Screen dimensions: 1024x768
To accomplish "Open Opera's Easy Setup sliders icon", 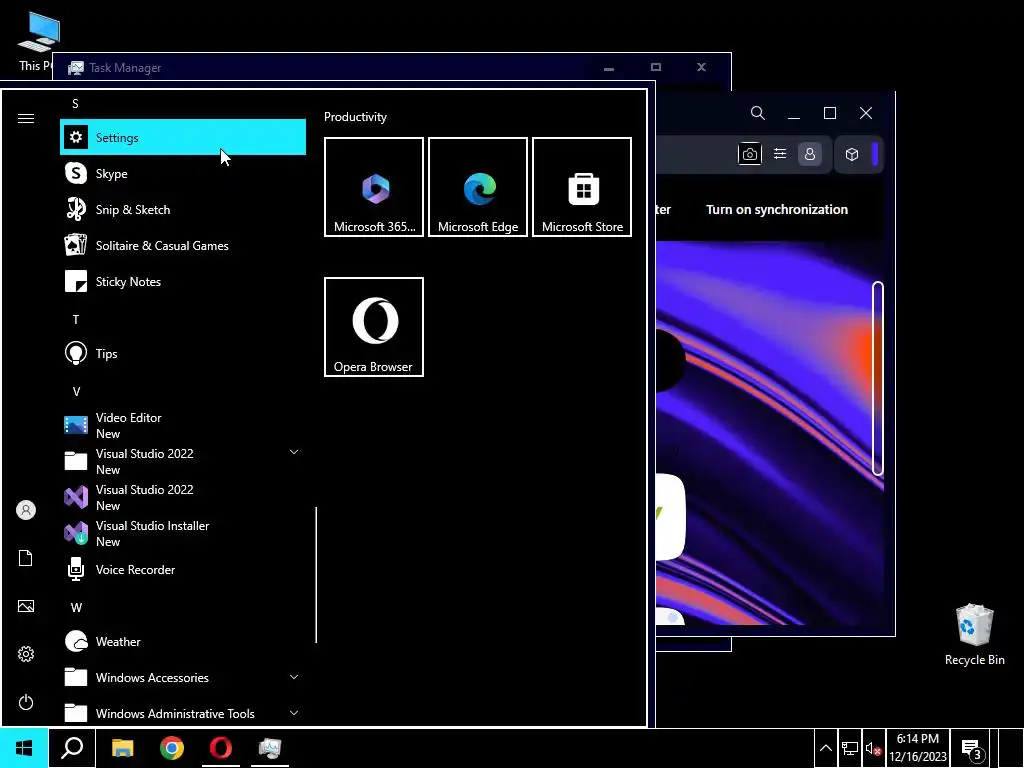I will 780,154.
